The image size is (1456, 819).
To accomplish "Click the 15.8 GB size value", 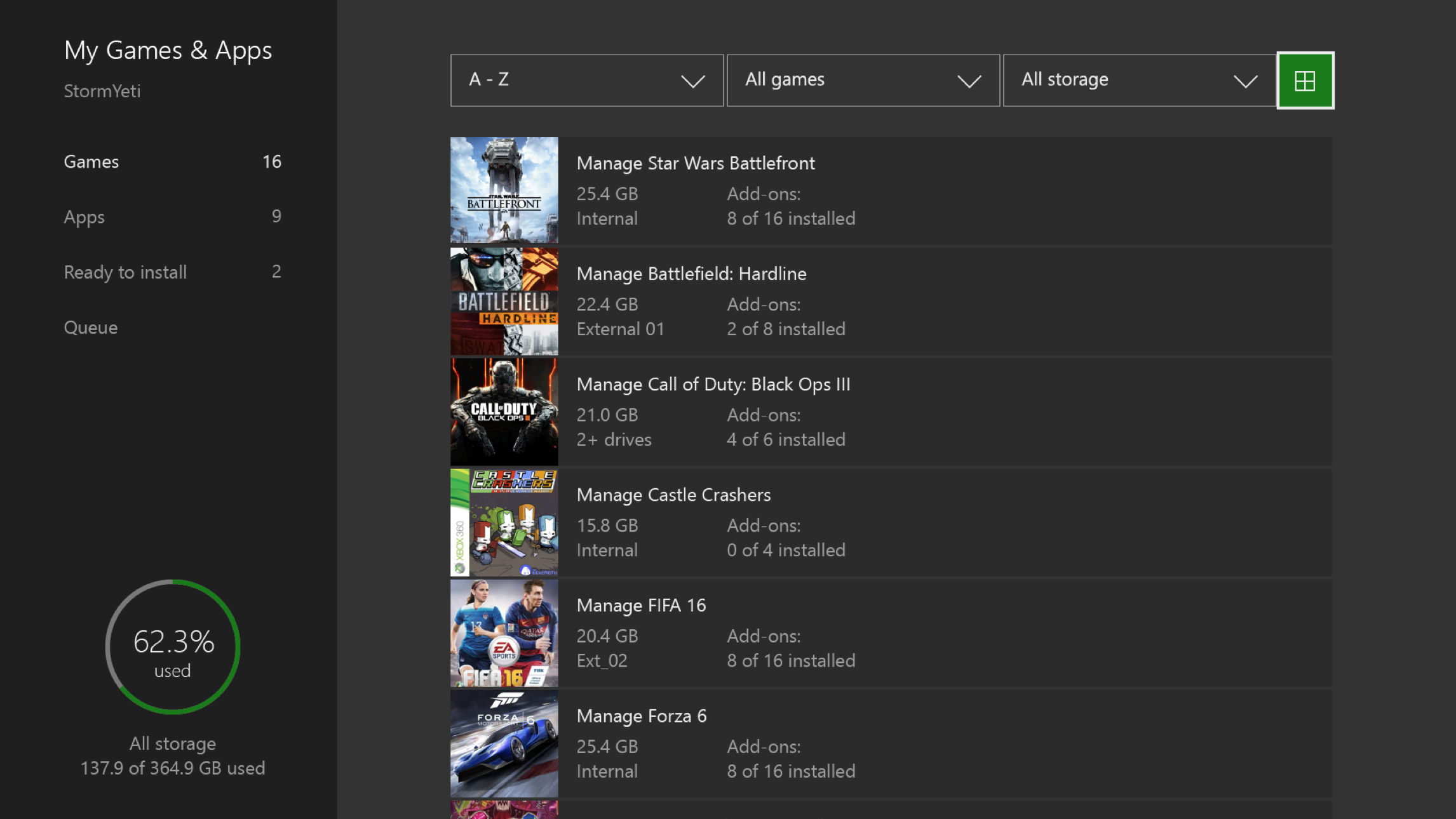I will pyautogui.click(x=607, y=526).
